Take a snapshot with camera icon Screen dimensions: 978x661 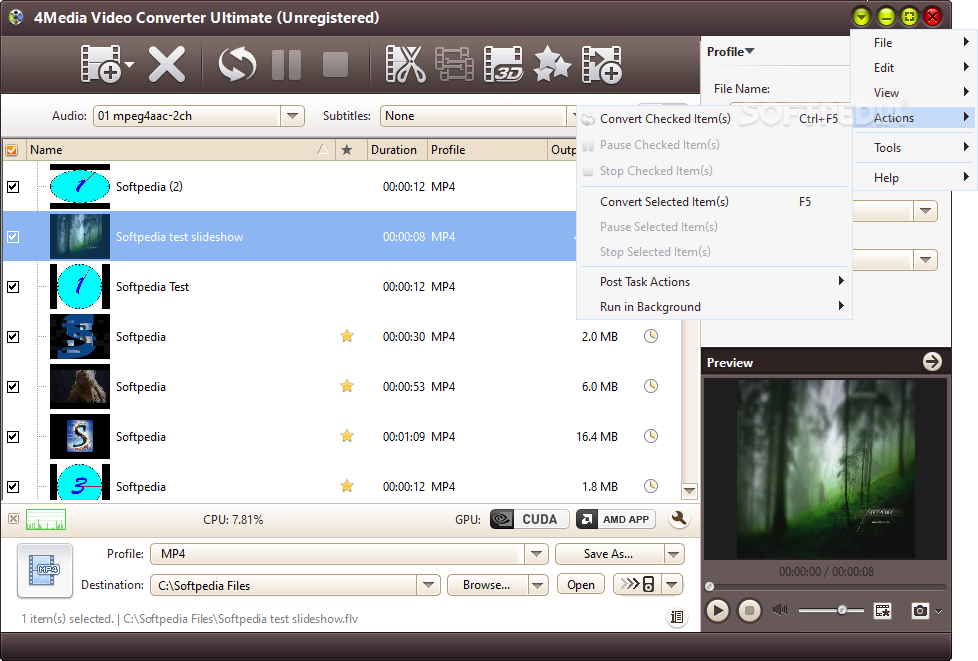point(920,610)
